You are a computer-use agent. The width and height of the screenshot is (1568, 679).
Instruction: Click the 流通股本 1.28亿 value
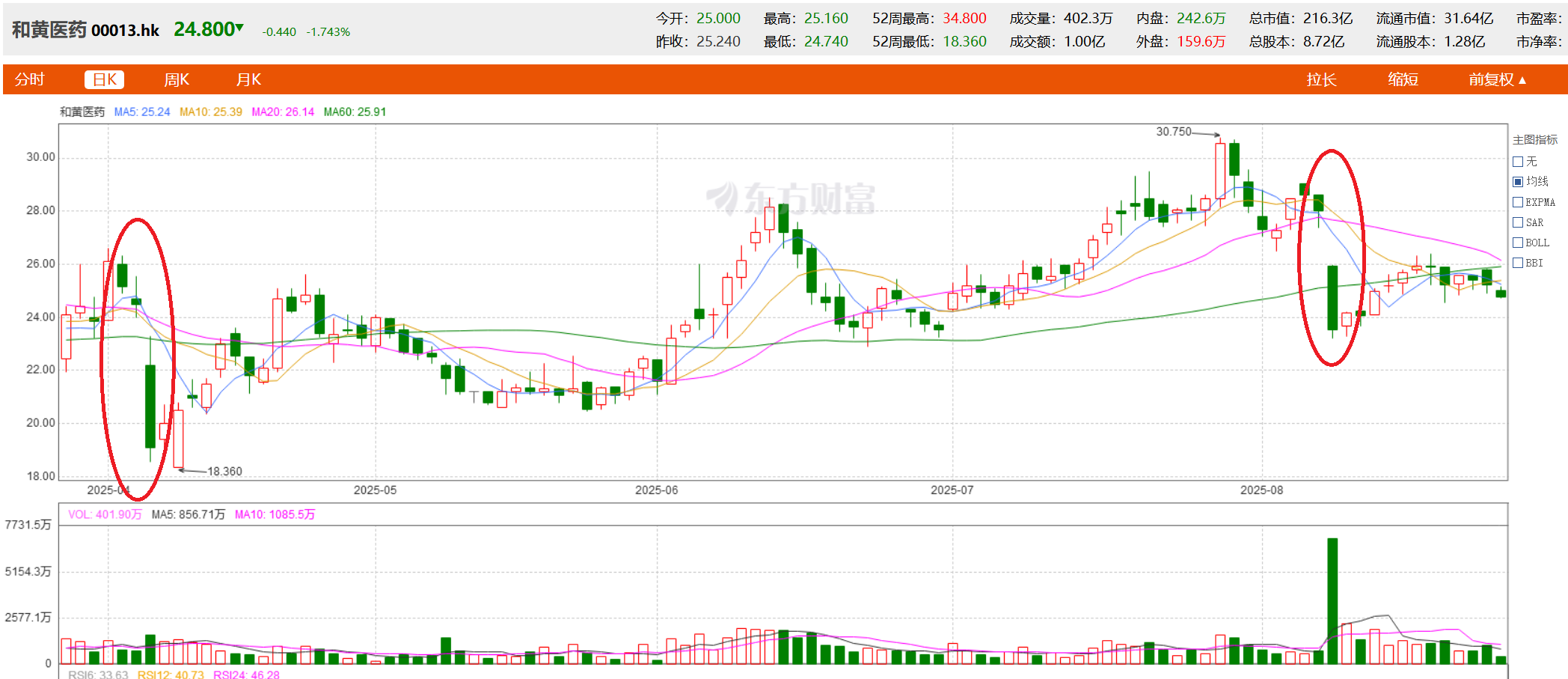click(x=1465, y=41)
